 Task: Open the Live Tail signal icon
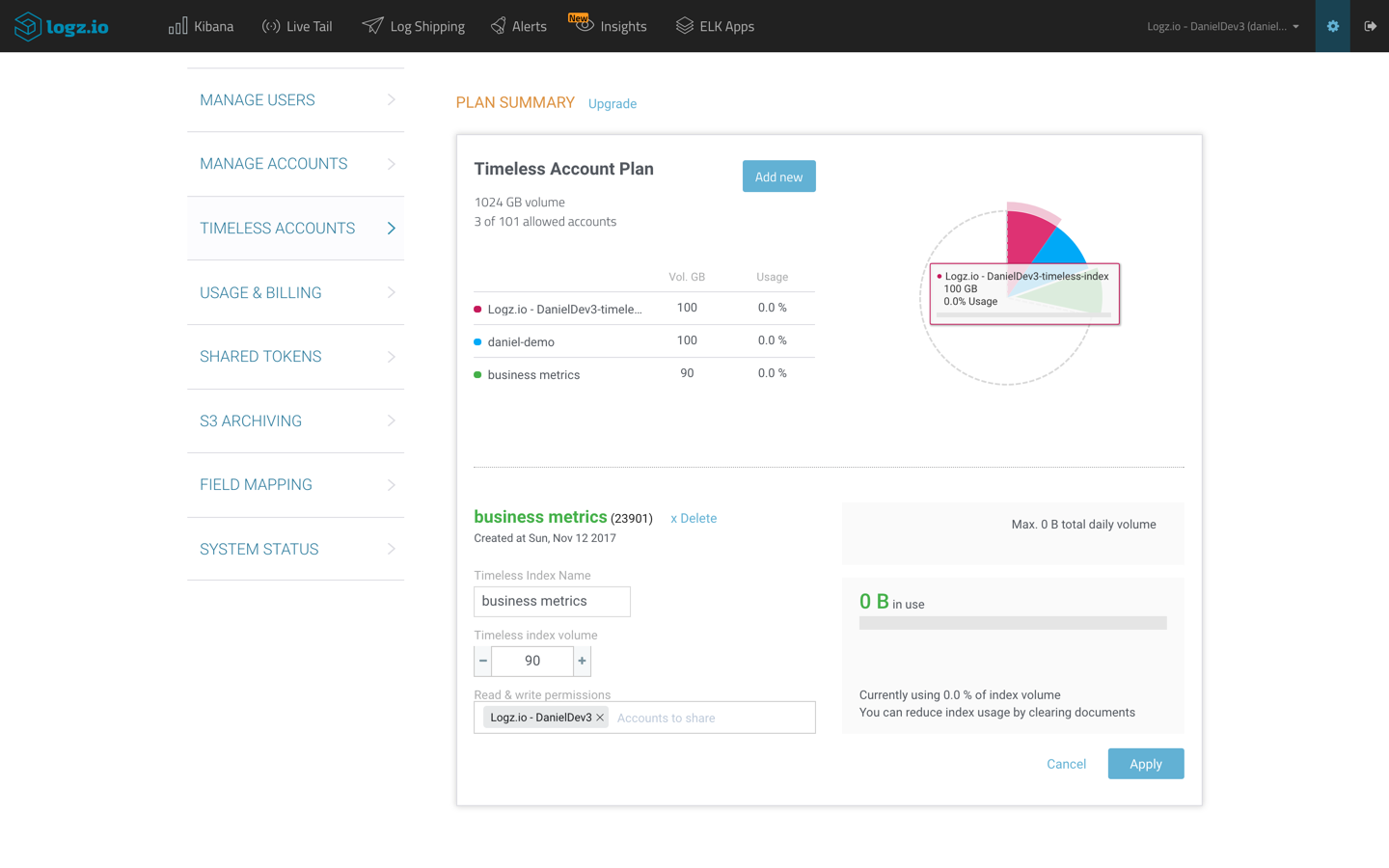[271, 26]
